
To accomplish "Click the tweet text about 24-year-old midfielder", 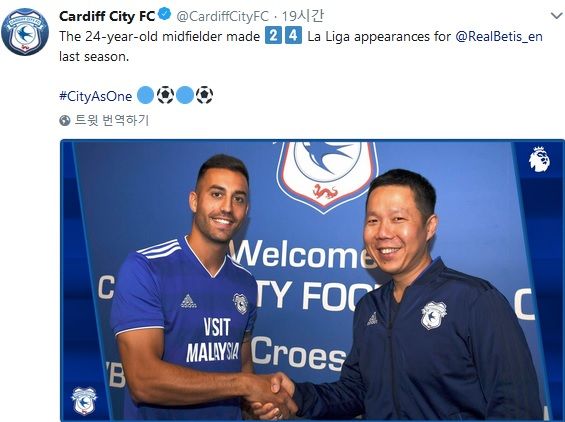I will click(x=301, y=46).
